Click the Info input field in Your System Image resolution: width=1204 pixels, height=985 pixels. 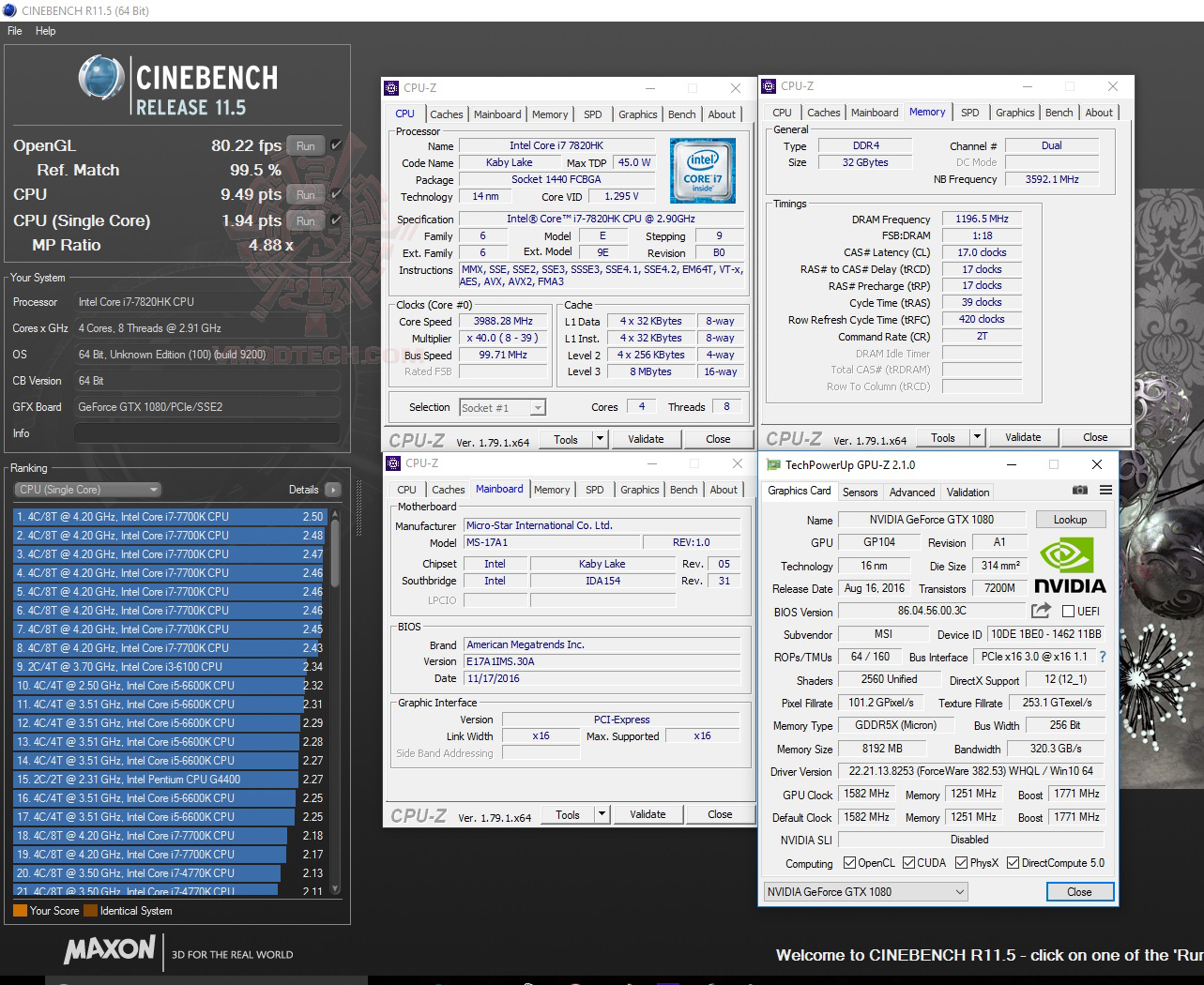point(206,433)
